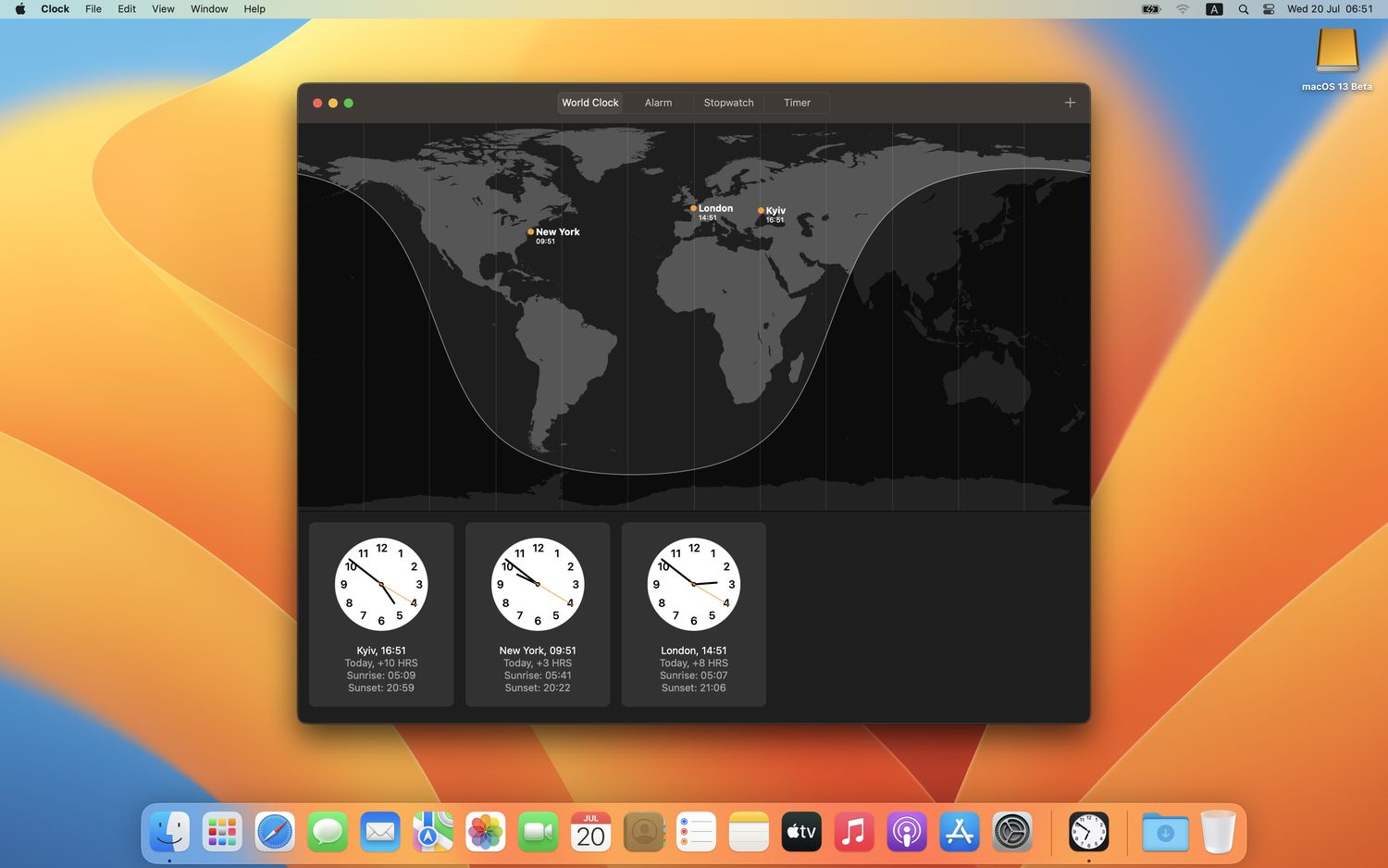Screen dimensions: 1388x868
Task: Open System Settings from the Dock
Action: pyautogui.click(x=1012, y=832)
